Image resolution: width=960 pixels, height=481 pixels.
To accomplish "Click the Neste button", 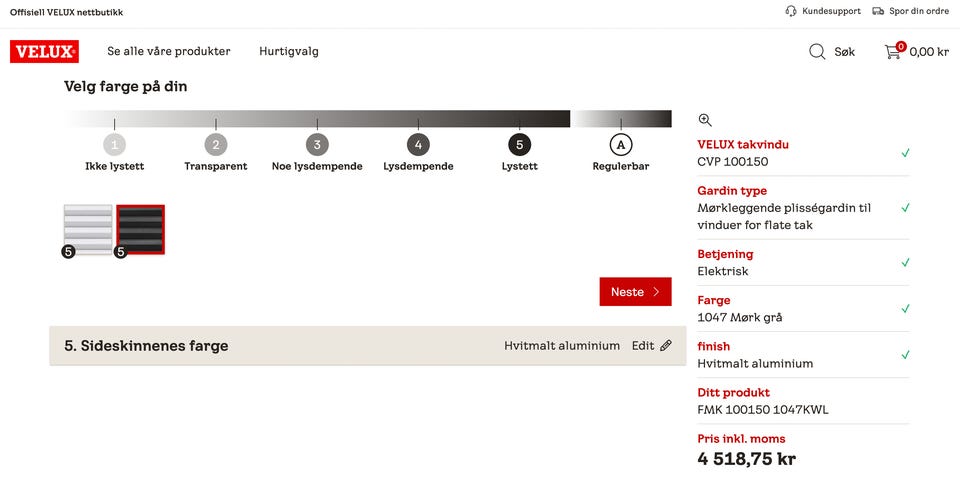I will pyautogui.click(x=636, y=292).
